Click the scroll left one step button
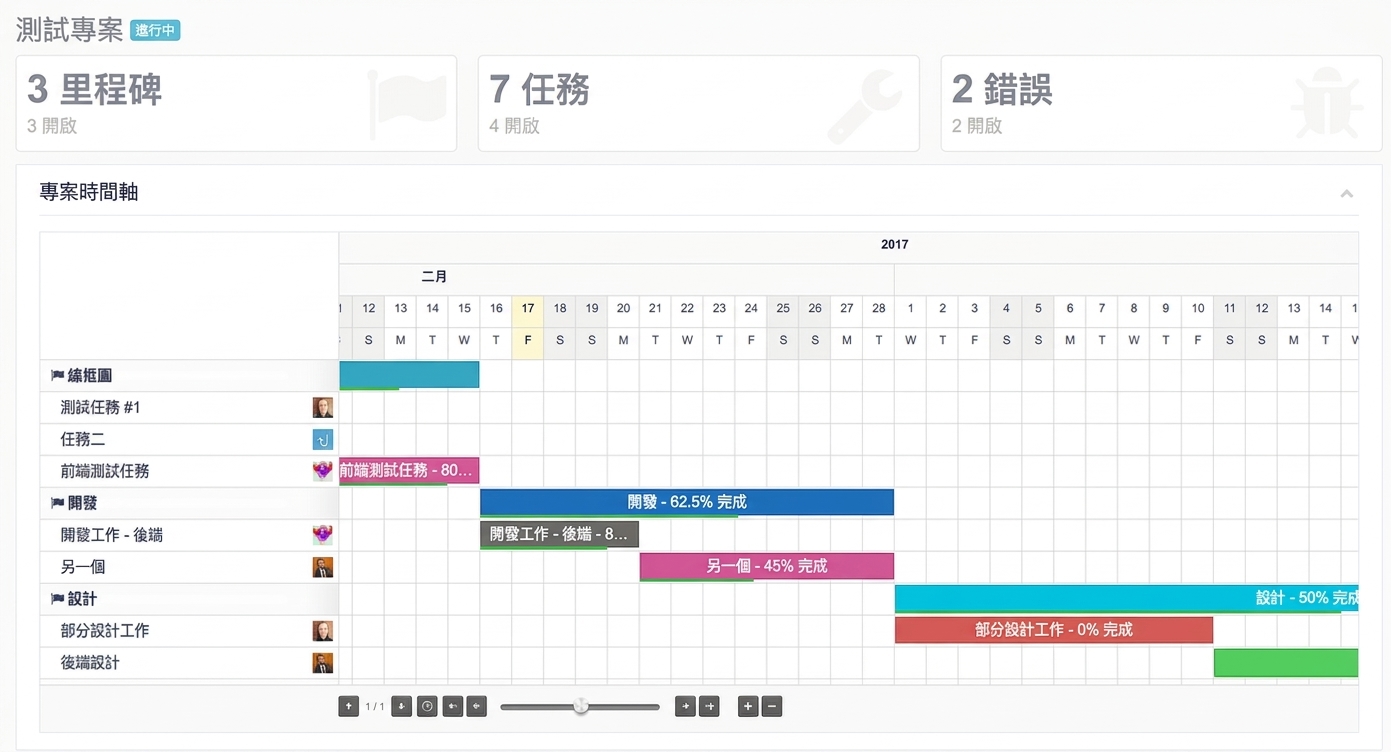1391x752 pixels. 477,707
